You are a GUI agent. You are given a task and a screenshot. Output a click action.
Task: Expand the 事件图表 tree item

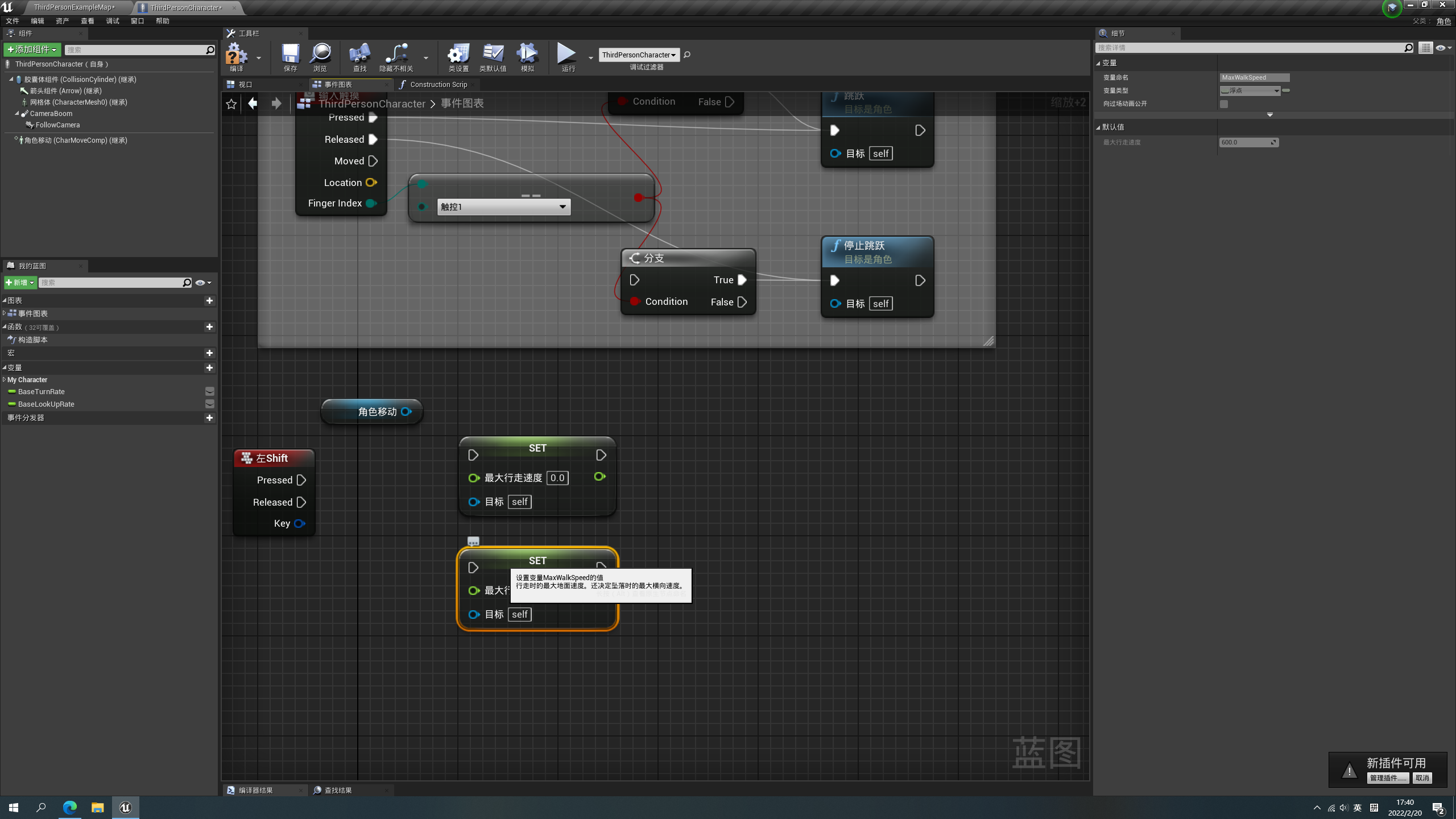(5, 313)
